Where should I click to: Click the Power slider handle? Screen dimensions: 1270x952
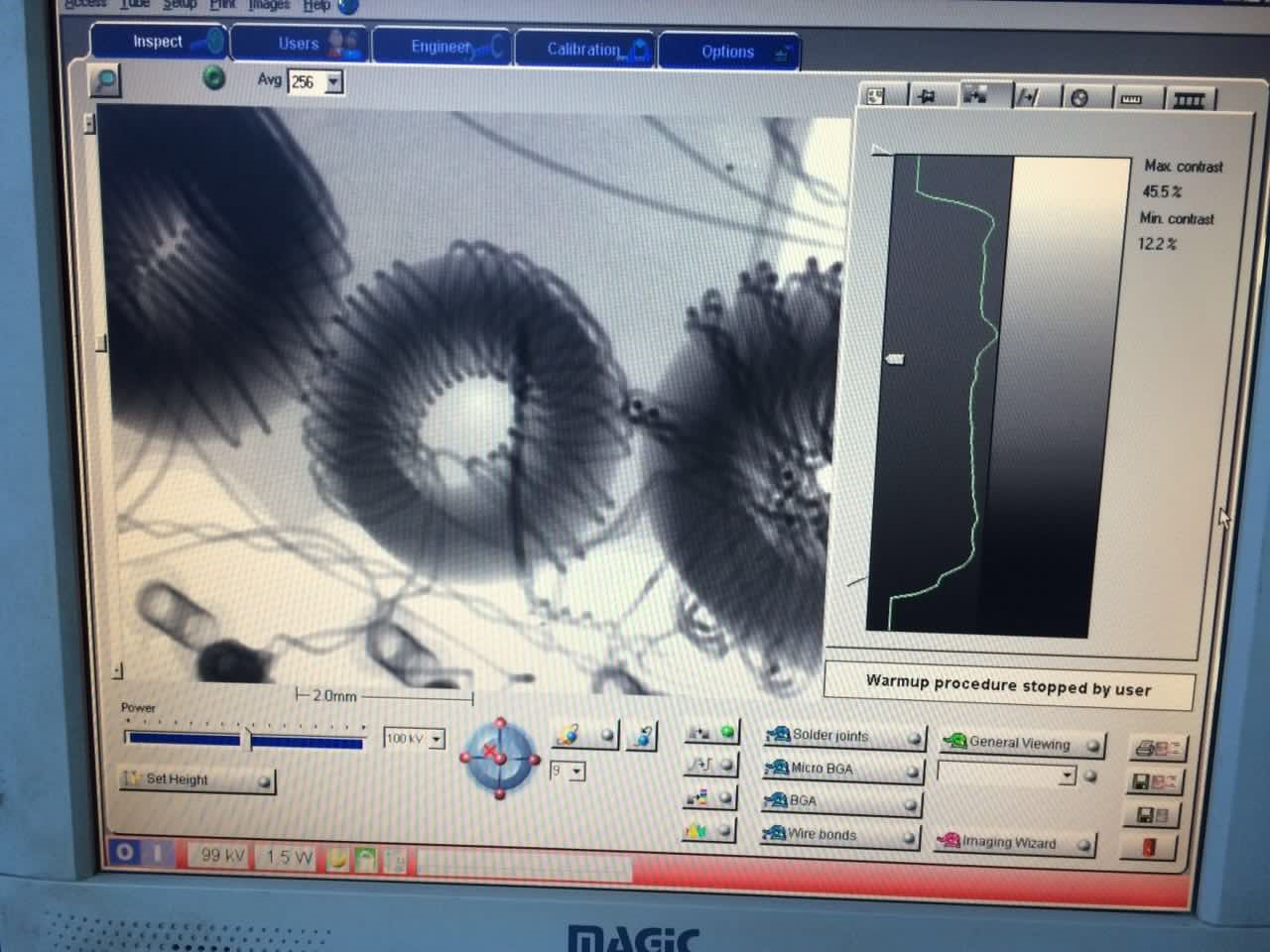(248, 738)
